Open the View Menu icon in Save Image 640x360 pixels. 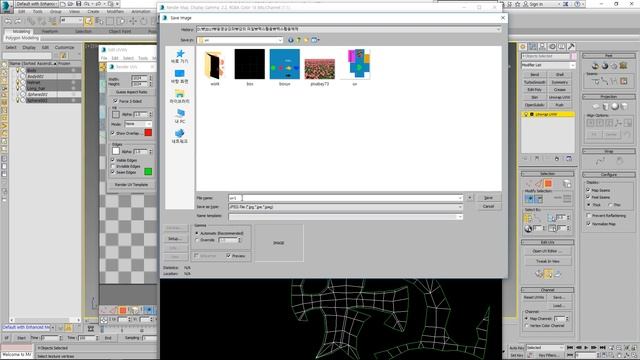tap(315, 40)
